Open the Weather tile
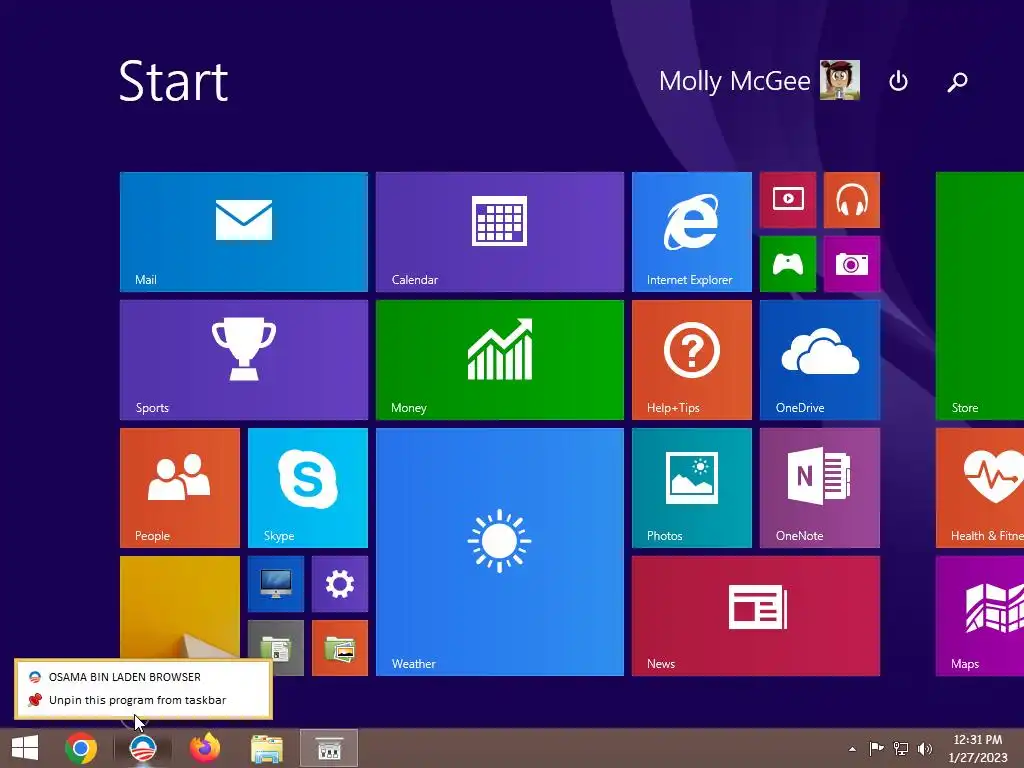The height and width of the screenshot is (768, 1024). tap(500, 552)
